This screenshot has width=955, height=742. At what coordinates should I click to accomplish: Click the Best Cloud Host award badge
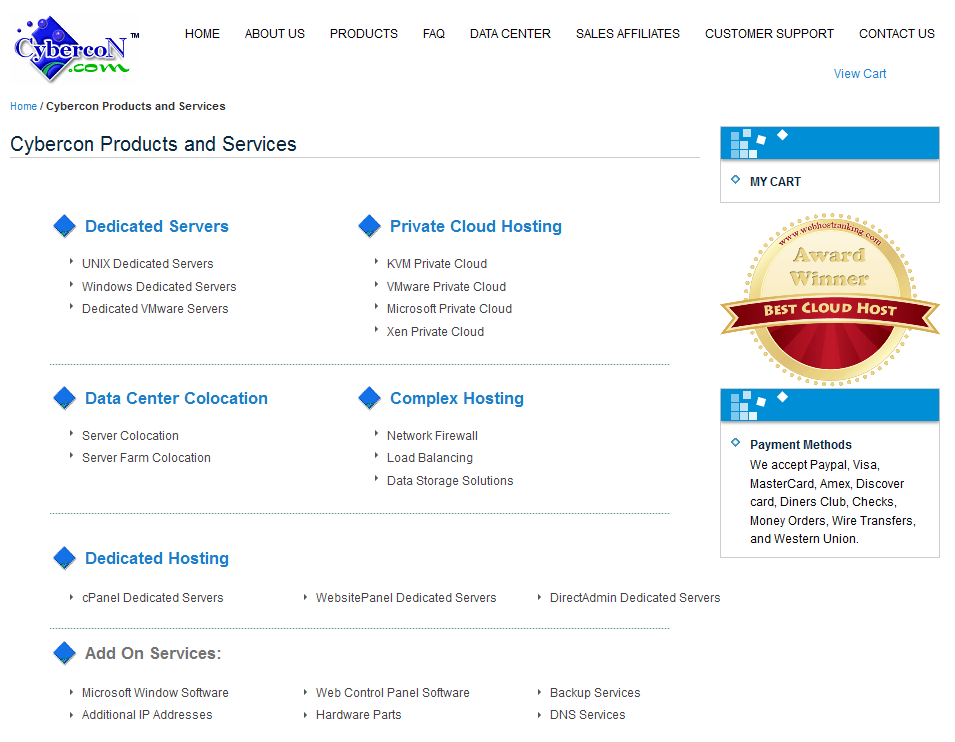point(829,299)
